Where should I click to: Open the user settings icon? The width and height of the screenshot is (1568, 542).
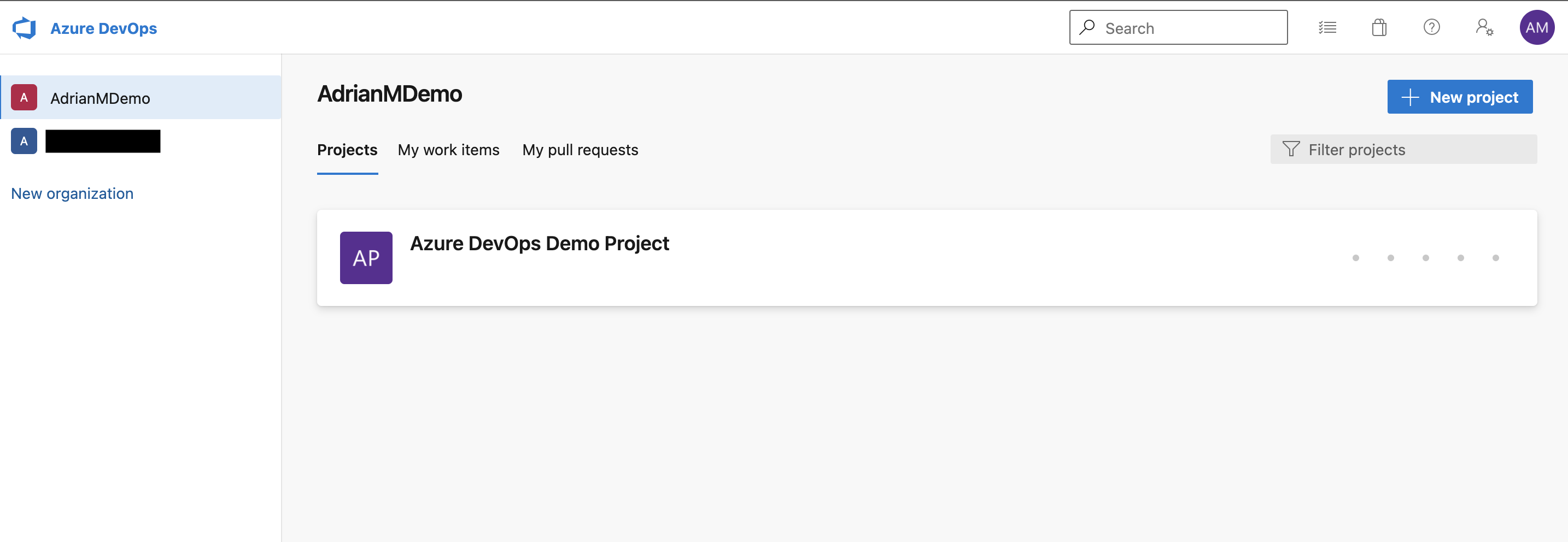pyautogui.click(x=1484, y=27)
